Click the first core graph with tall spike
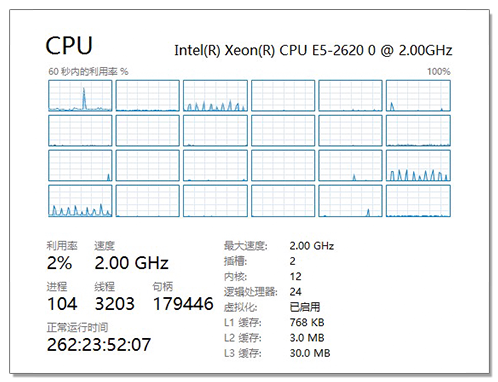This screenshot has height=382, width=498. 80,96
